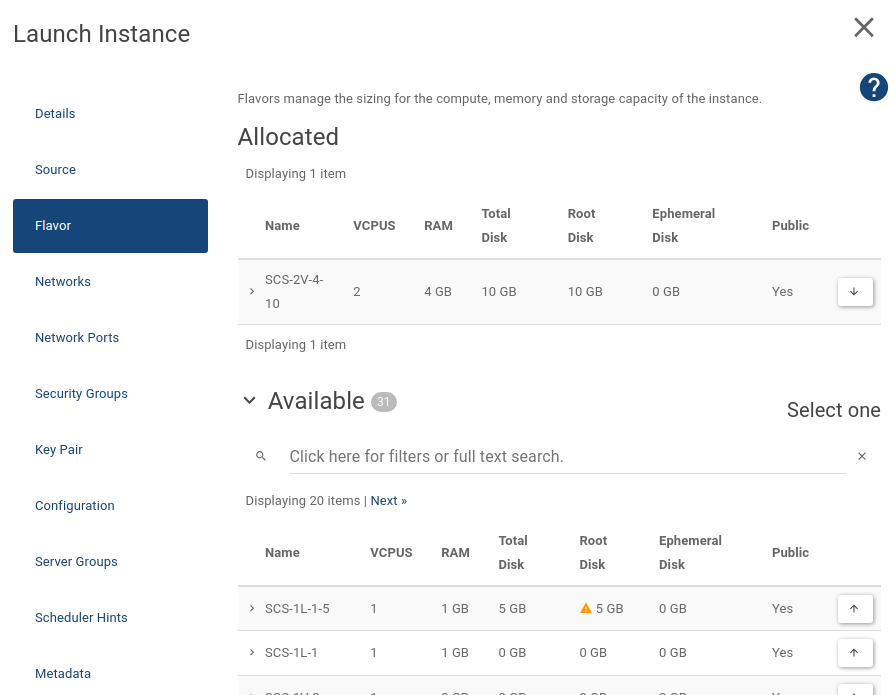Collapse the Available flavors section
Image resolution: width=894 pixels, height=695 pixels.
(250, 401)
